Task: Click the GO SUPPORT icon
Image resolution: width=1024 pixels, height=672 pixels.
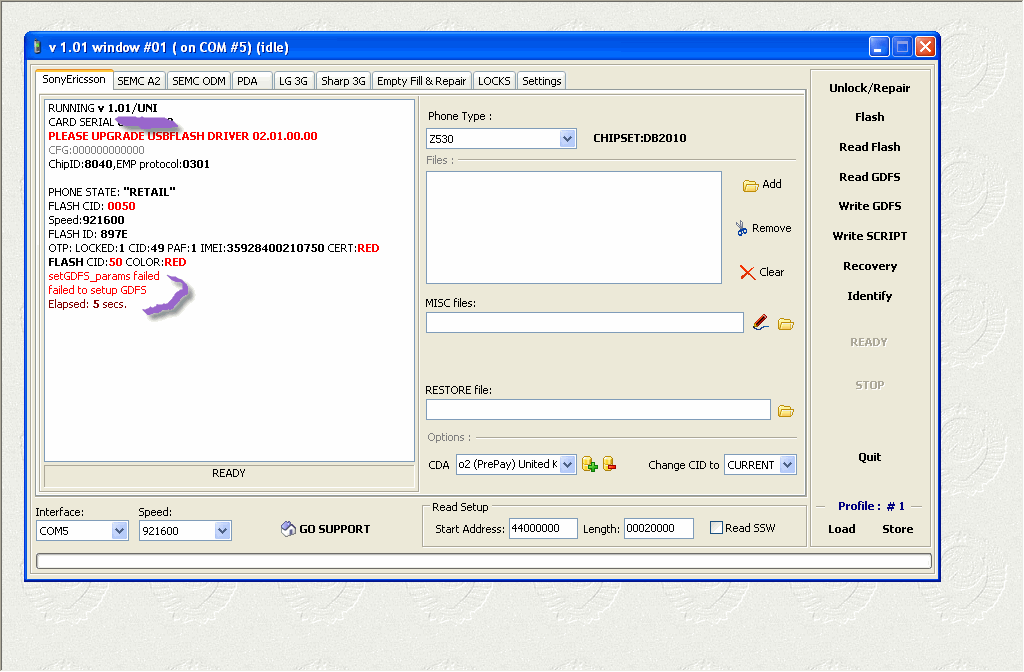Action: 288,529
